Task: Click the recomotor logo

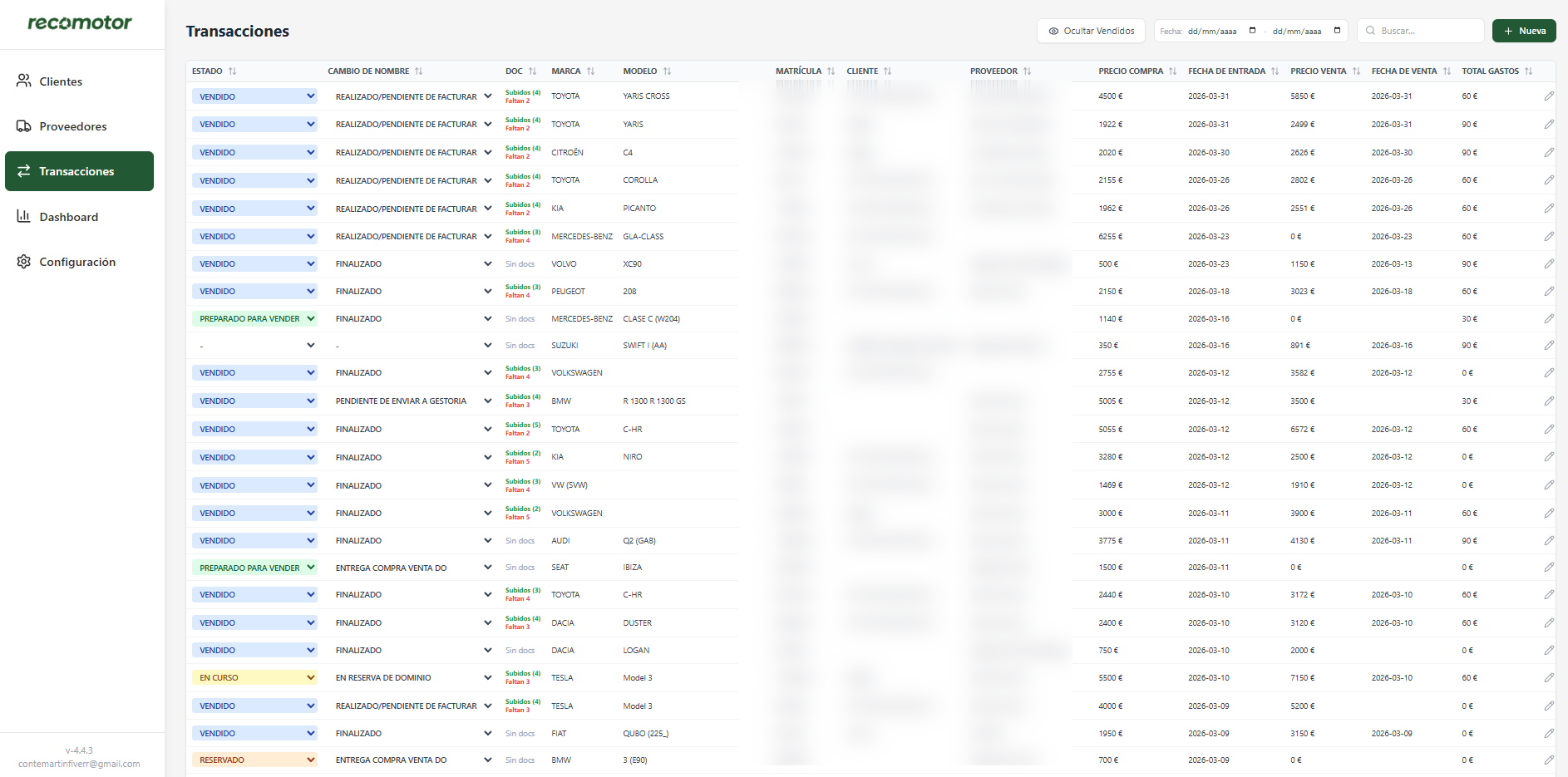Action: click(80, 22)
